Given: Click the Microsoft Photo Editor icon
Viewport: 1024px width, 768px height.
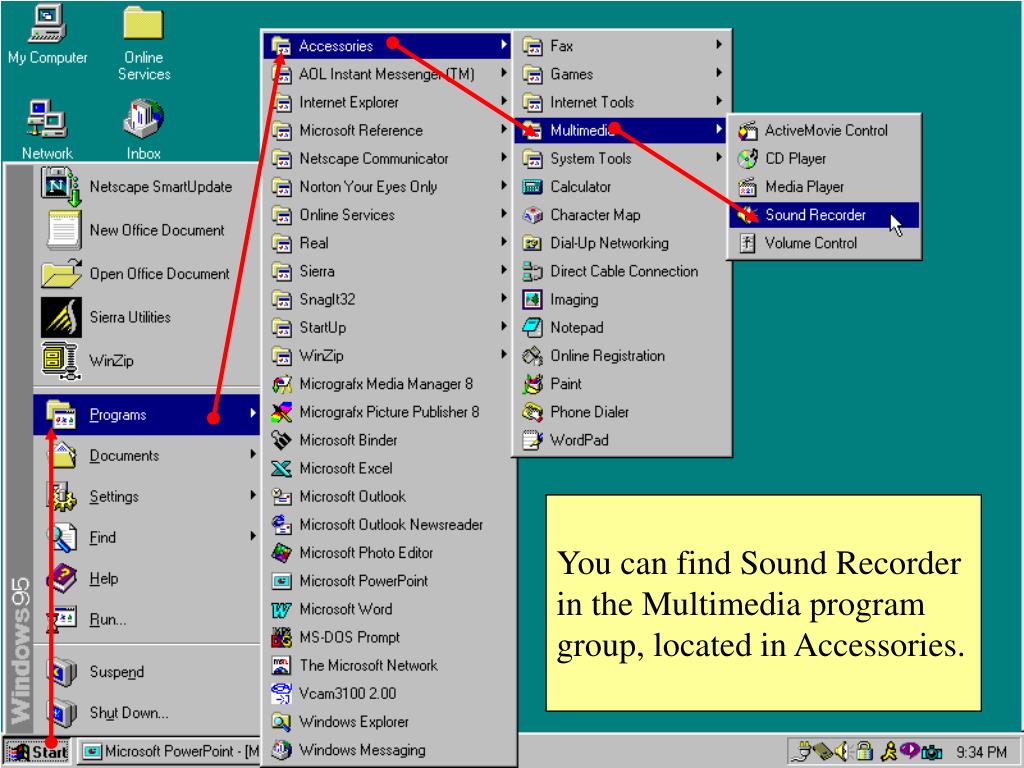Looking at the screenshot, I should click(x=281, y=553).
